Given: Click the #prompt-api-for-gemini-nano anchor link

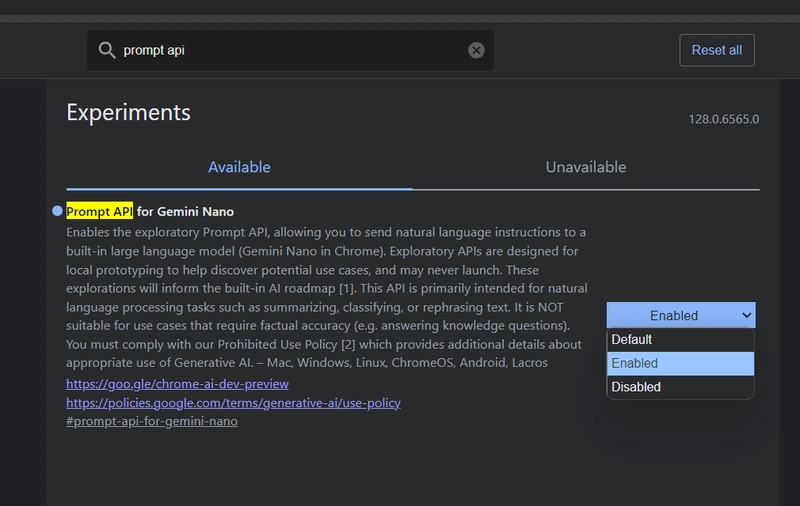Looking at the screenshot, I should [152, 421].
